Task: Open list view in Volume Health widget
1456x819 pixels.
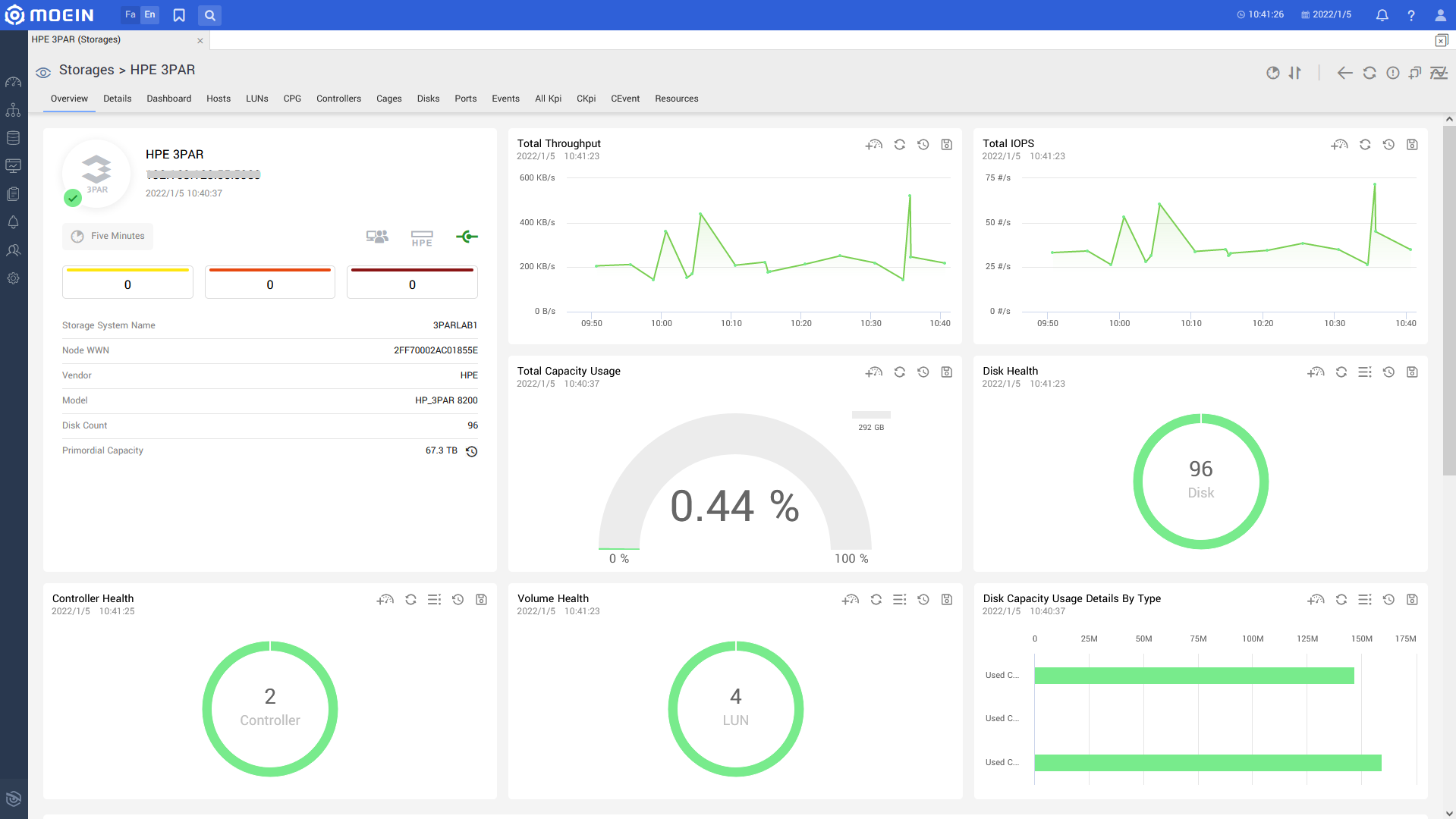Action: click(x=899, y=599)
